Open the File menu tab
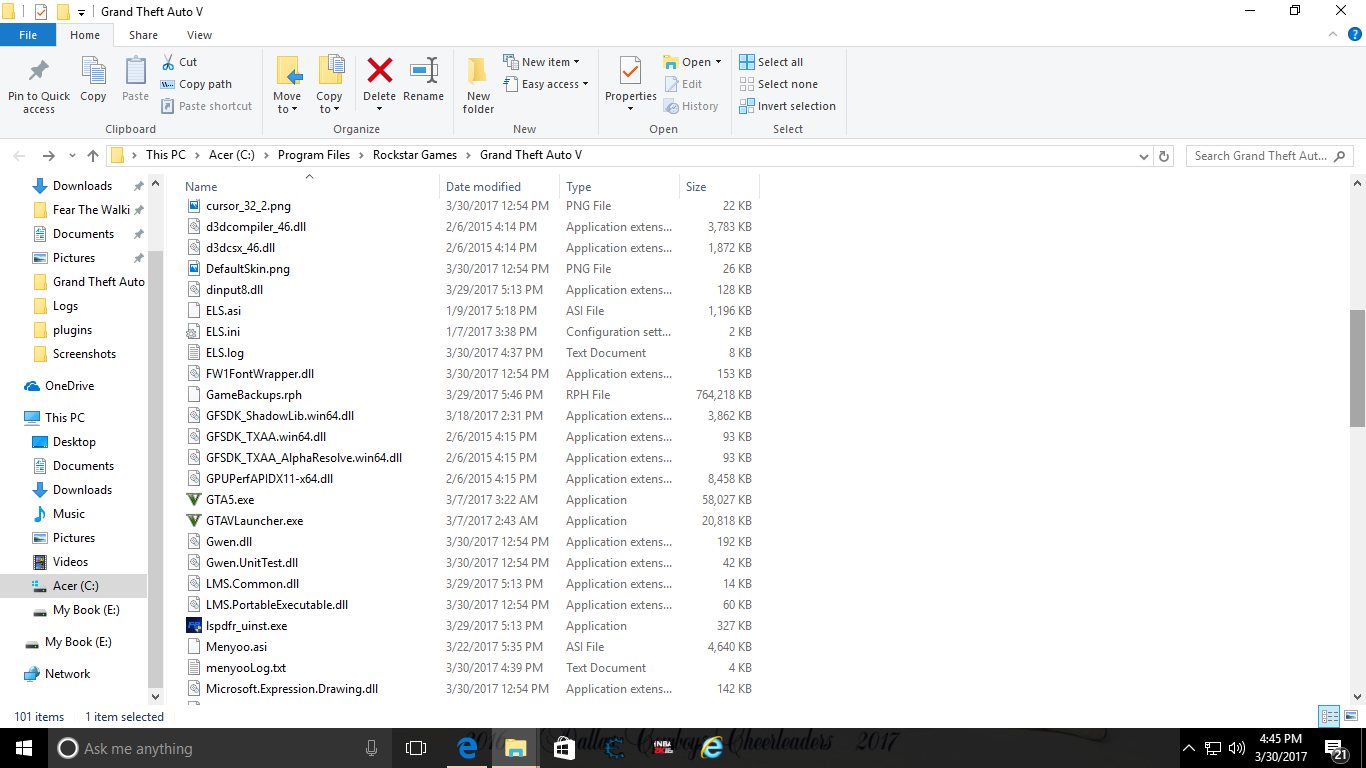 click(x=28, y=35)
